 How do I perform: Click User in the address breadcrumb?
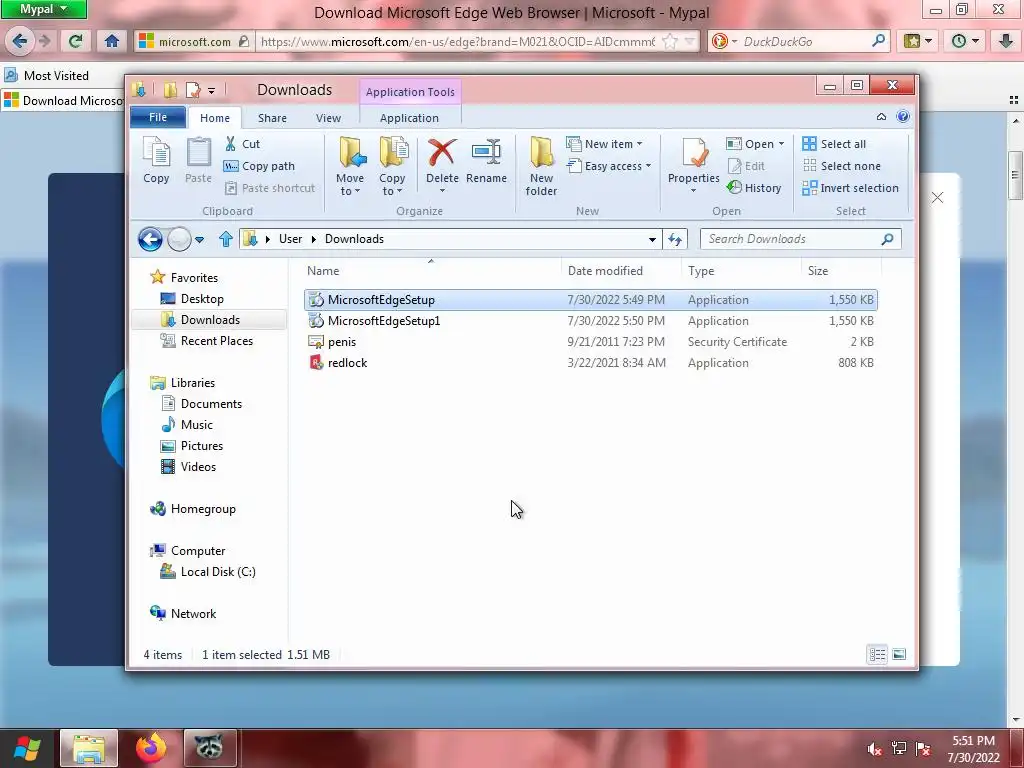tap(291, 239)
